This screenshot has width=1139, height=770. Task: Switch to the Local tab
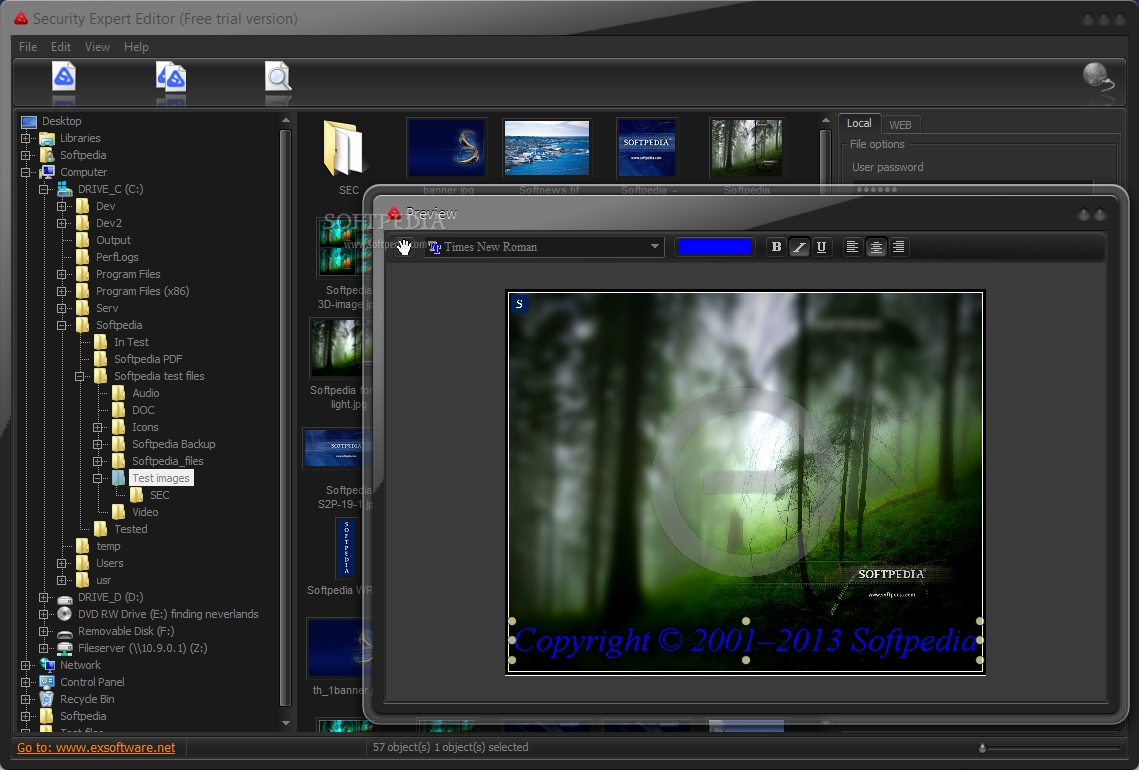click(859, 123)
